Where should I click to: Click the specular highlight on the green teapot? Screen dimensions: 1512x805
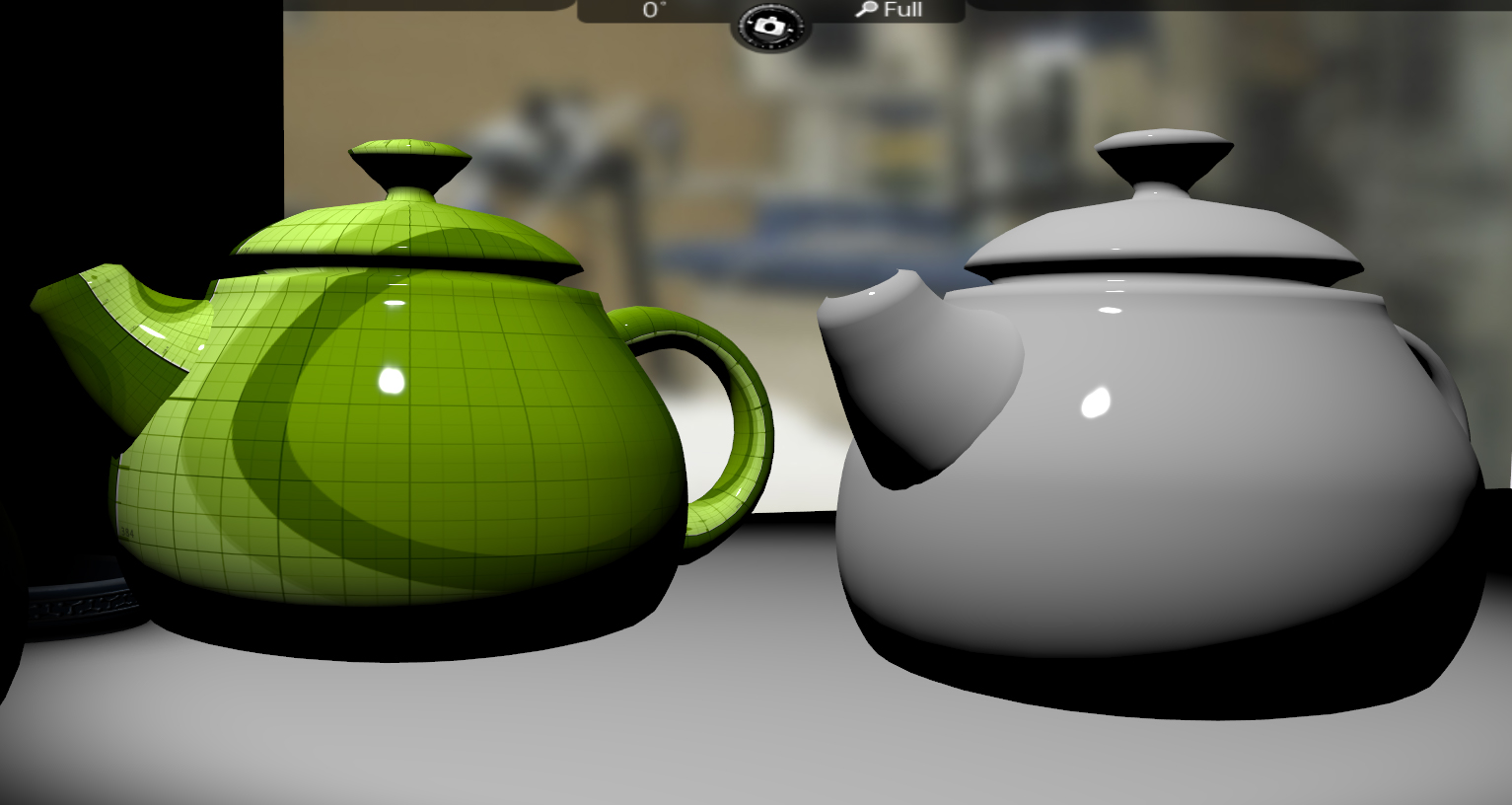pos(392,379)
